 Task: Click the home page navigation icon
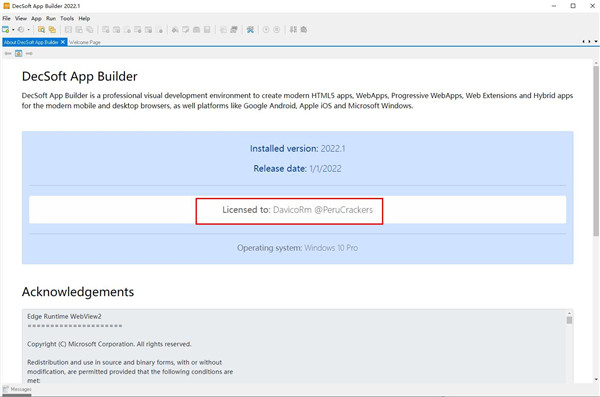click(18, 54)
